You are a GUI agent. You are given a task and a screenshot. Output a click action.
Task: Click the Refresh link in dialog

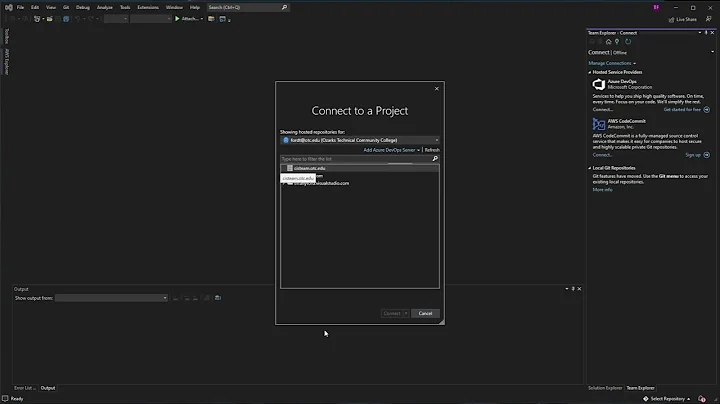pos(432,150)
